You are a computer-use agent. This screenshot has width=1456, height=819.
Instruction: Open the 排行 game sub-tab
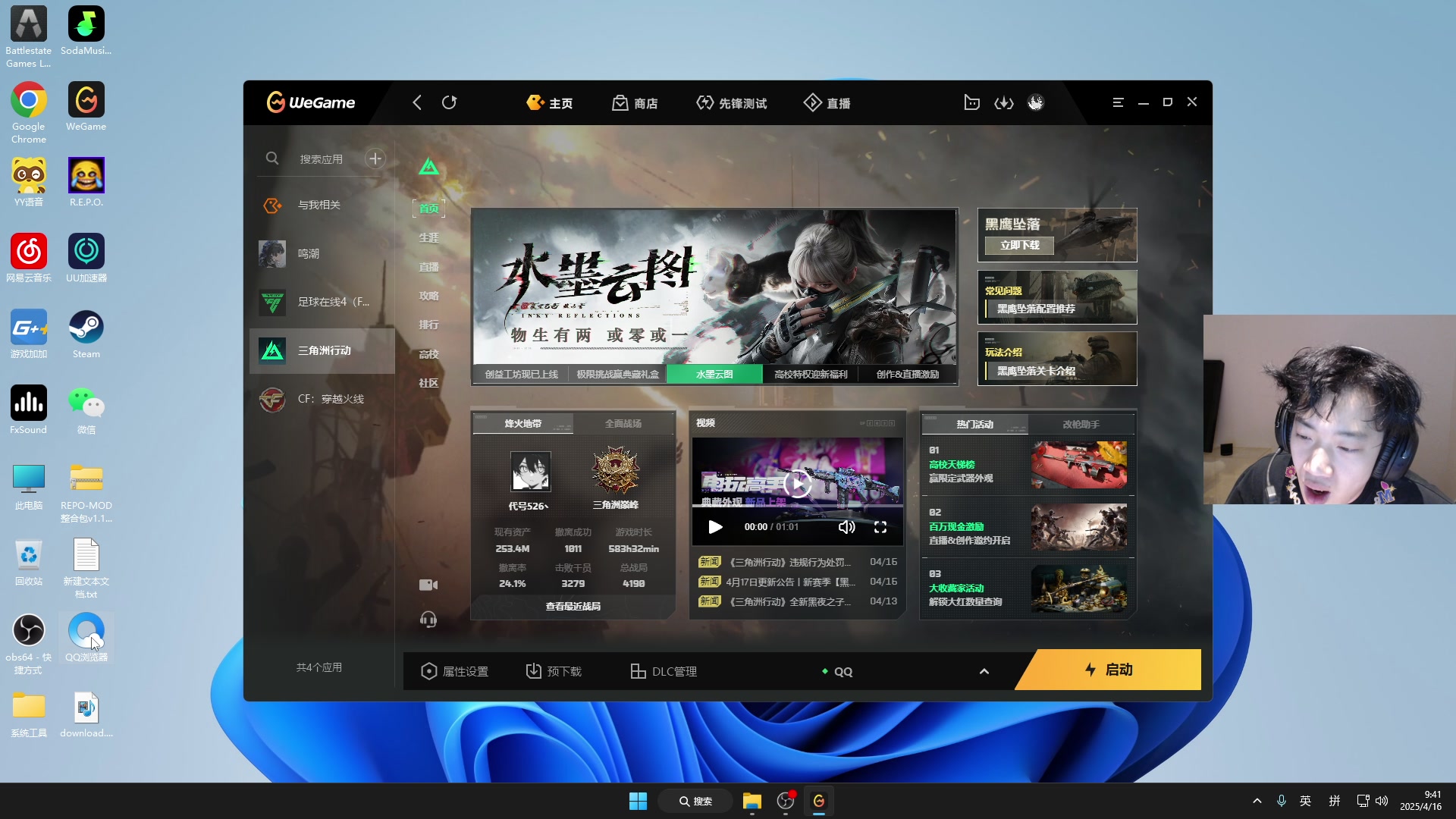(429, 325)
